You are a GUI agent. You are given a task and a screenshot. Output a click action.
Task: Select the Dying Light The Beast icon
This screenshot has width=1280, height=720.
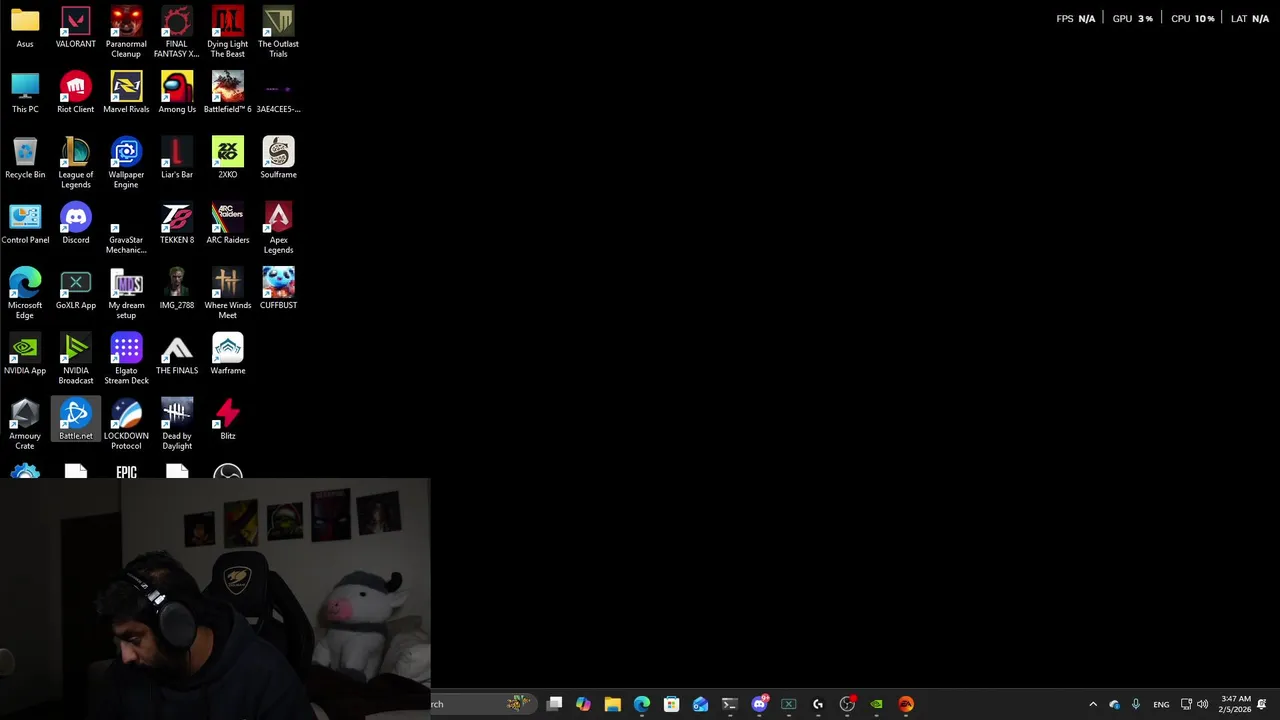228,32
